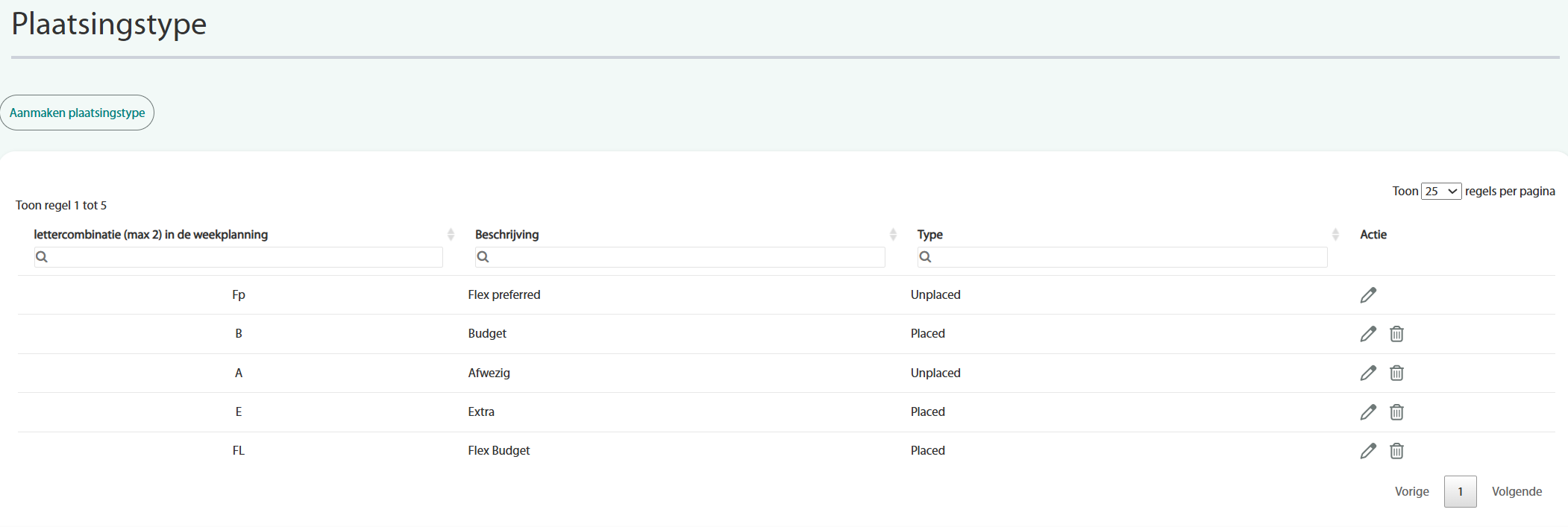This screenshot has width=1568, height=527.
Task: Delete the Afwezig row
Action: click(1396, 373)
